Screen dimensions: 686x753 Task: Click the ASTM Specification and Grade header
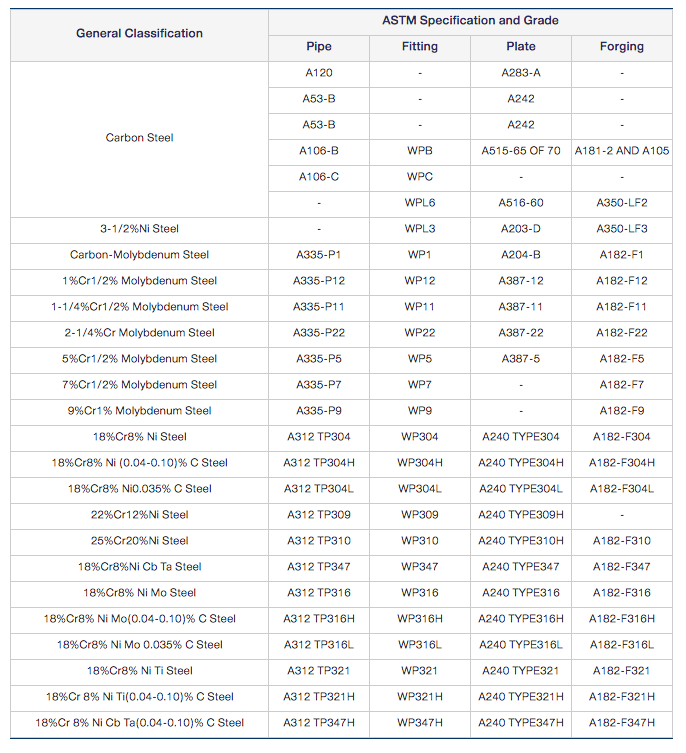[x=470, y=20]
